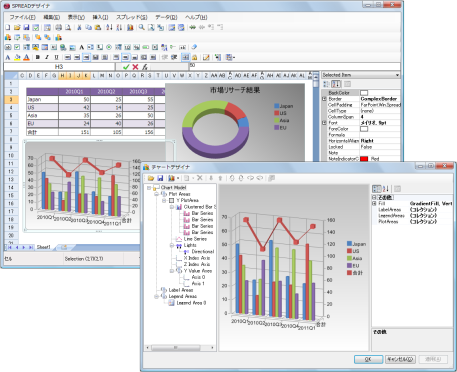Image resolution: width=457 pixels, height=372 pixels.
Task: Click the delete X icon in Chart Designer toolbar
Action: click(x=200, y=178)
